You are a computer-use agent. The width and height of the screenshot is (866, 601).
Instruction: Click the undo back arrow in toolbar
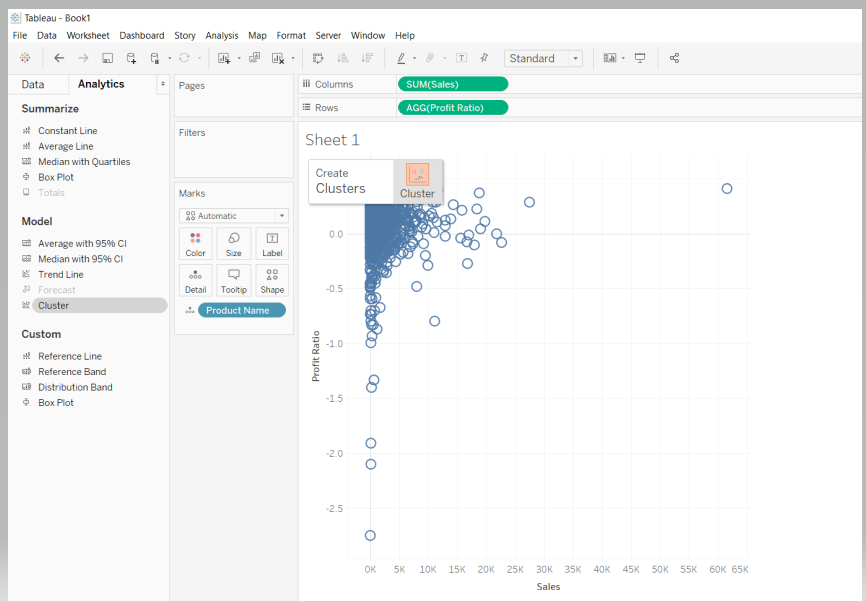point(59,58)
